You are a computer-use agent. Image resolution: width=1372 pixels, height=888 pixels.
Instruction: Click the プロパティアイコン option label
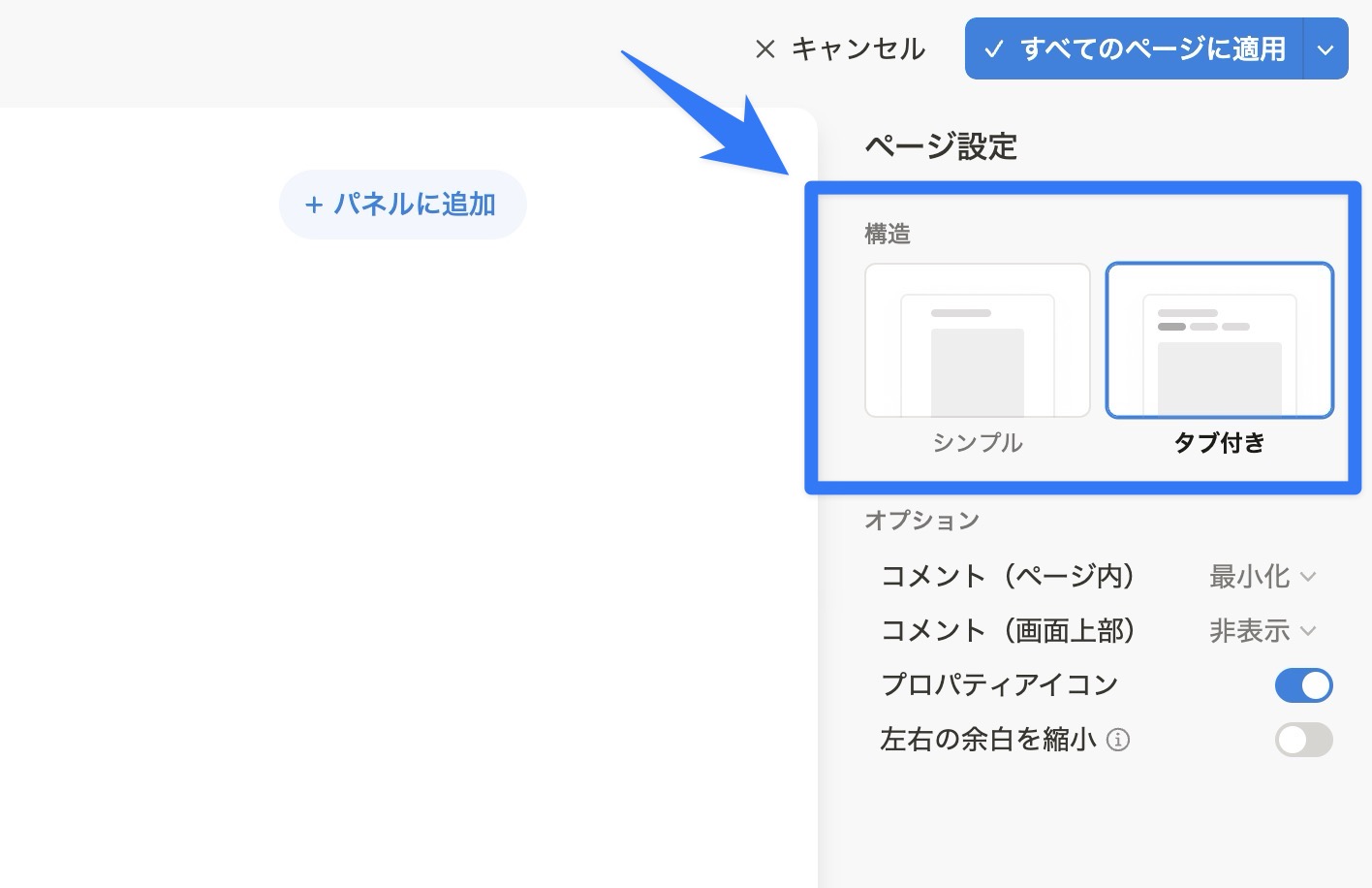coord(1000,685)
